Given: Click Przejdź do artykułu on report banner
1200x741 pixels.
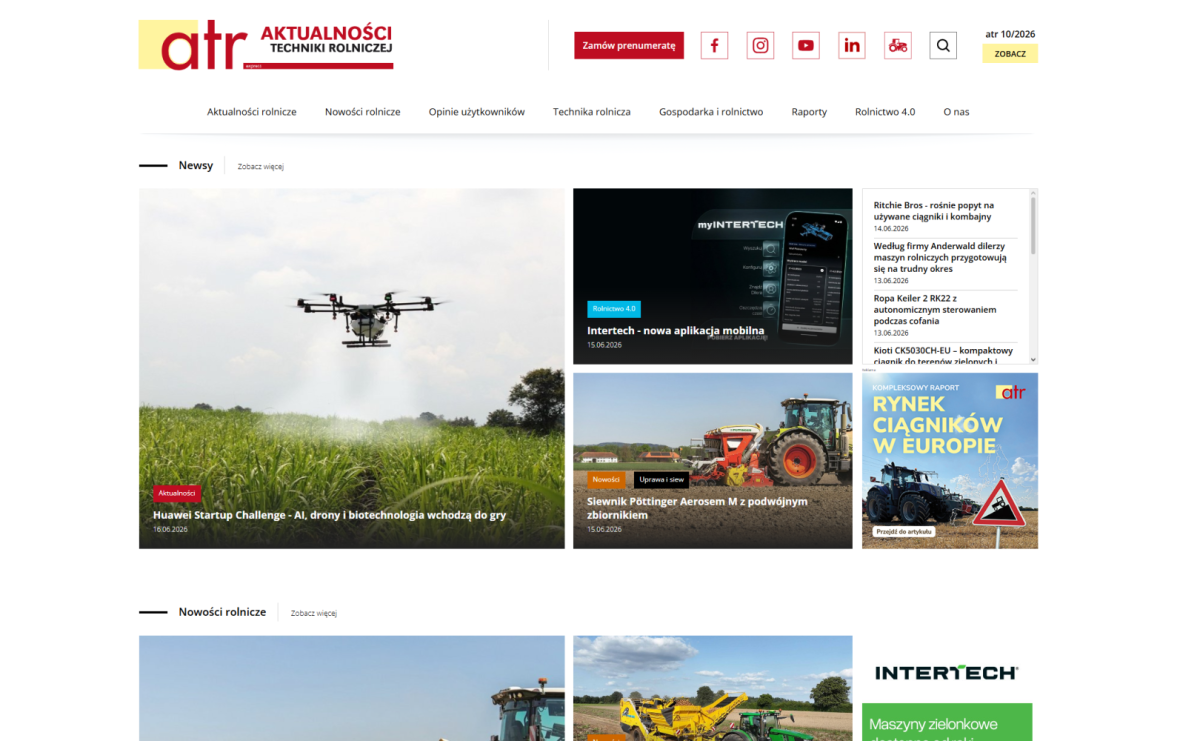Looking at the screenshot, I should click(904, 532).
